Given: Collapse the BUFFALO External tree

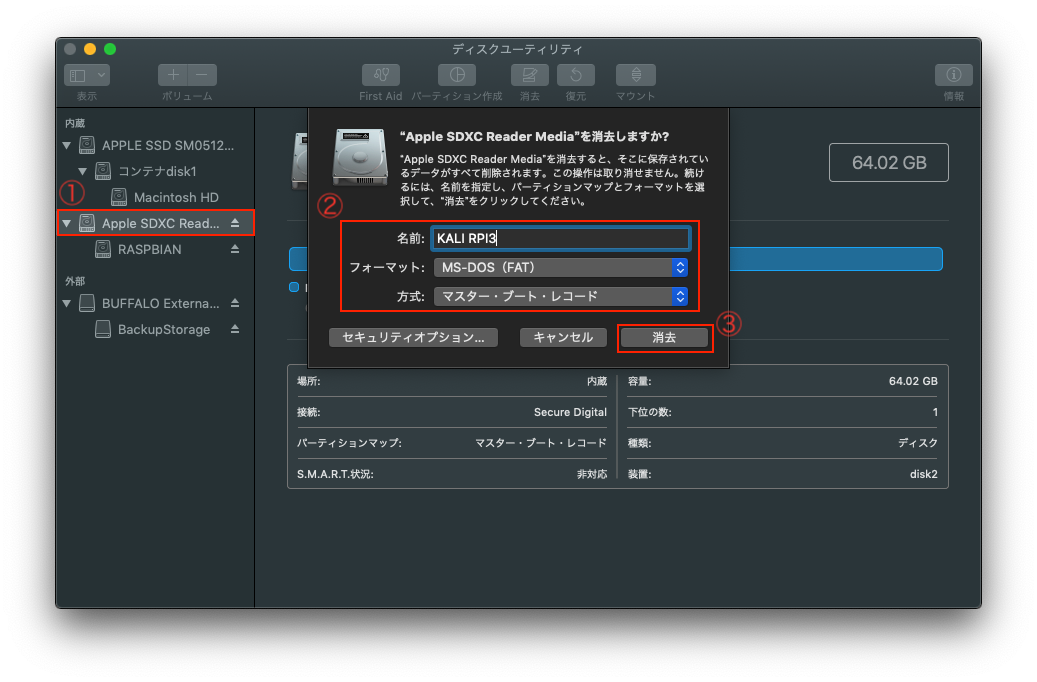Looking at the screenshot, I should click(67, 304).
